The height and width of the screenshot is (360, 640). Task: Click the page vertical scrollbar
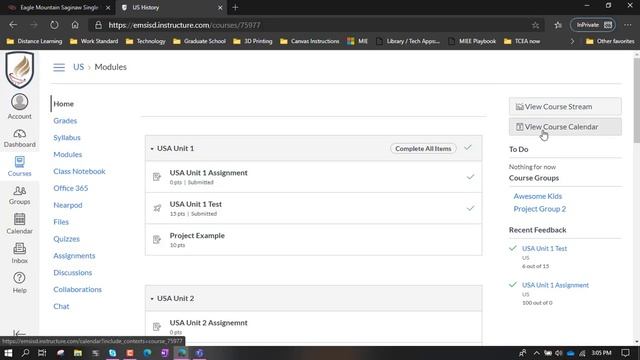point(636,100)
